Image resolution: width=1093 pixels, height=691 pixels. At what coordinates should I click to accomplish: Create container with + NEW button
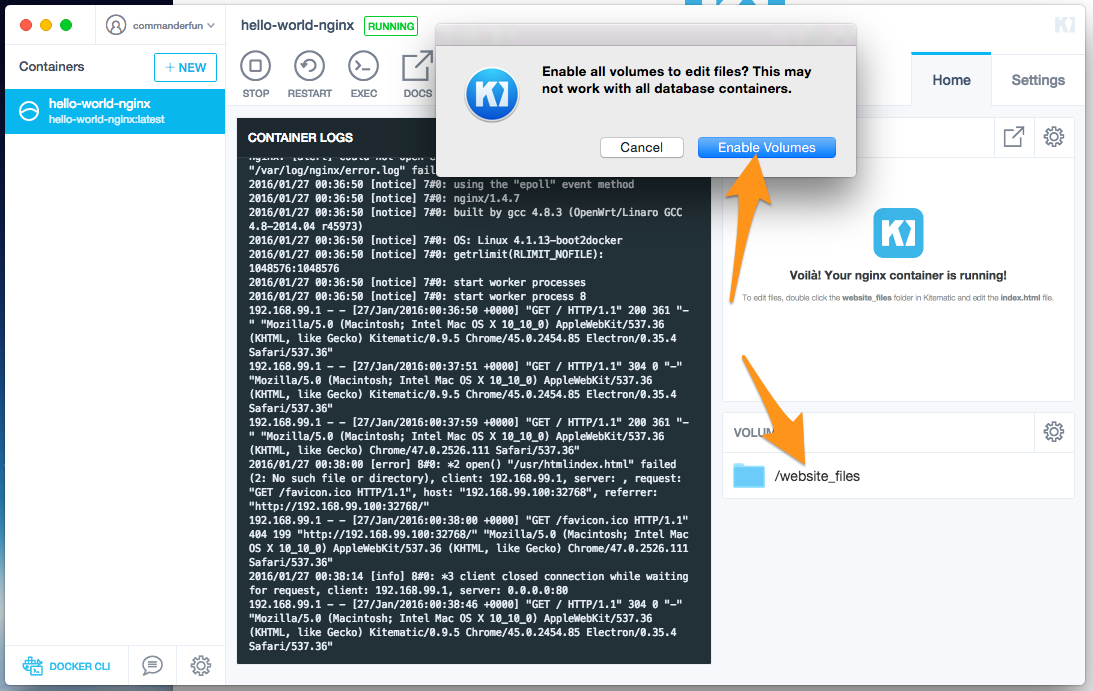(185, 68)
